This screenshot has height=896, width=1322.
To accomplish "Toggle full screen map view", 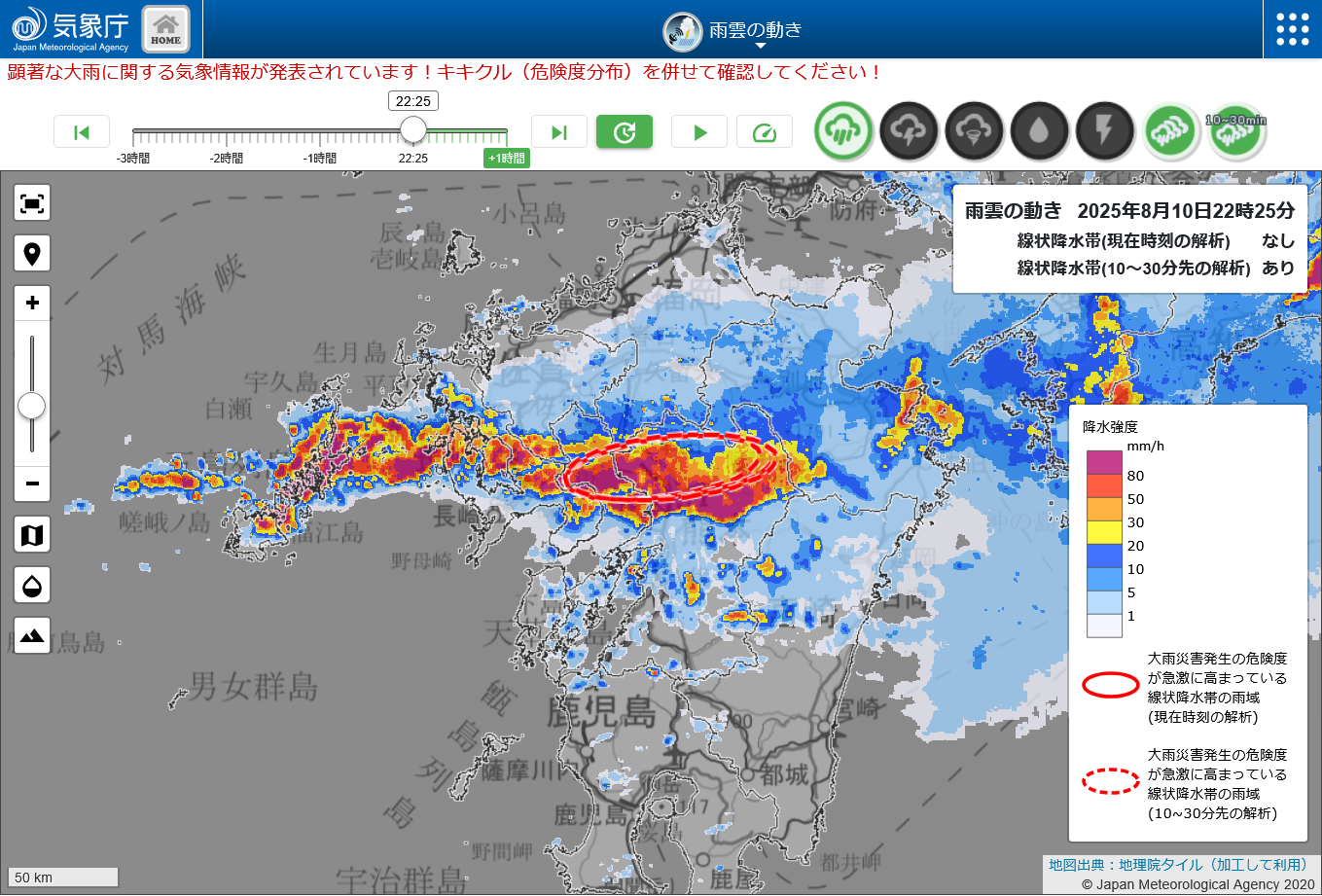I will [32, 203].
